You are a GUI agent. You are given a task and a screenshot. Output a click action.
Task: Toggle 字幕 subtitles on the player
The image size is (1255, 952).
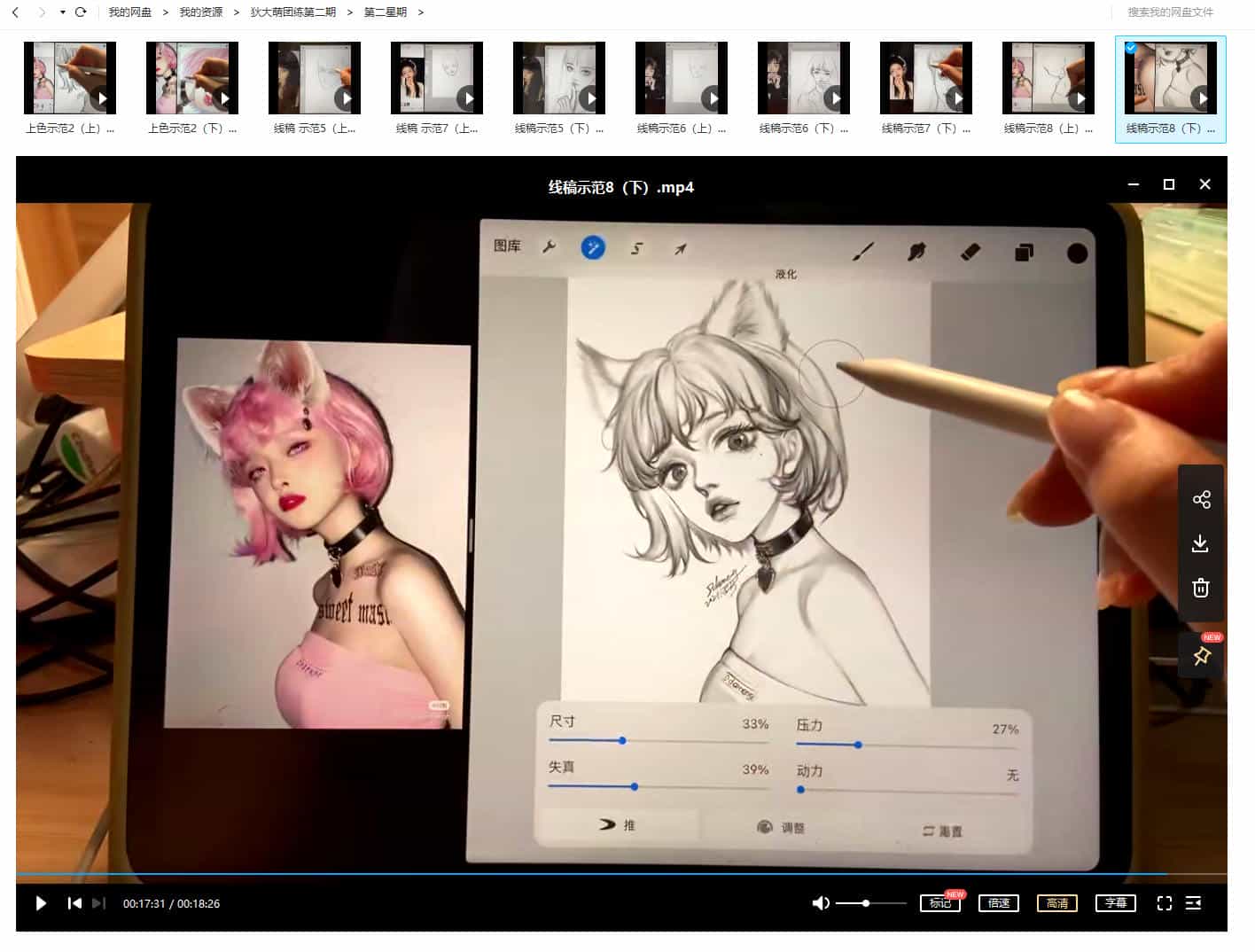click(x=1115, y=903)
